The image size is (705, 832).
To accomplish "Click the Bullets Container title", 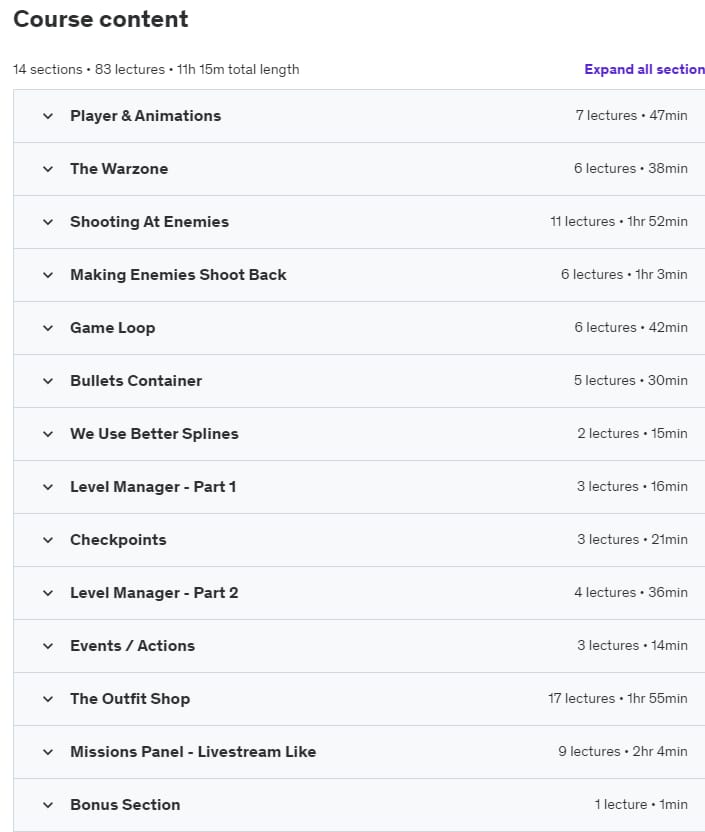I will [x=136, y=381].
